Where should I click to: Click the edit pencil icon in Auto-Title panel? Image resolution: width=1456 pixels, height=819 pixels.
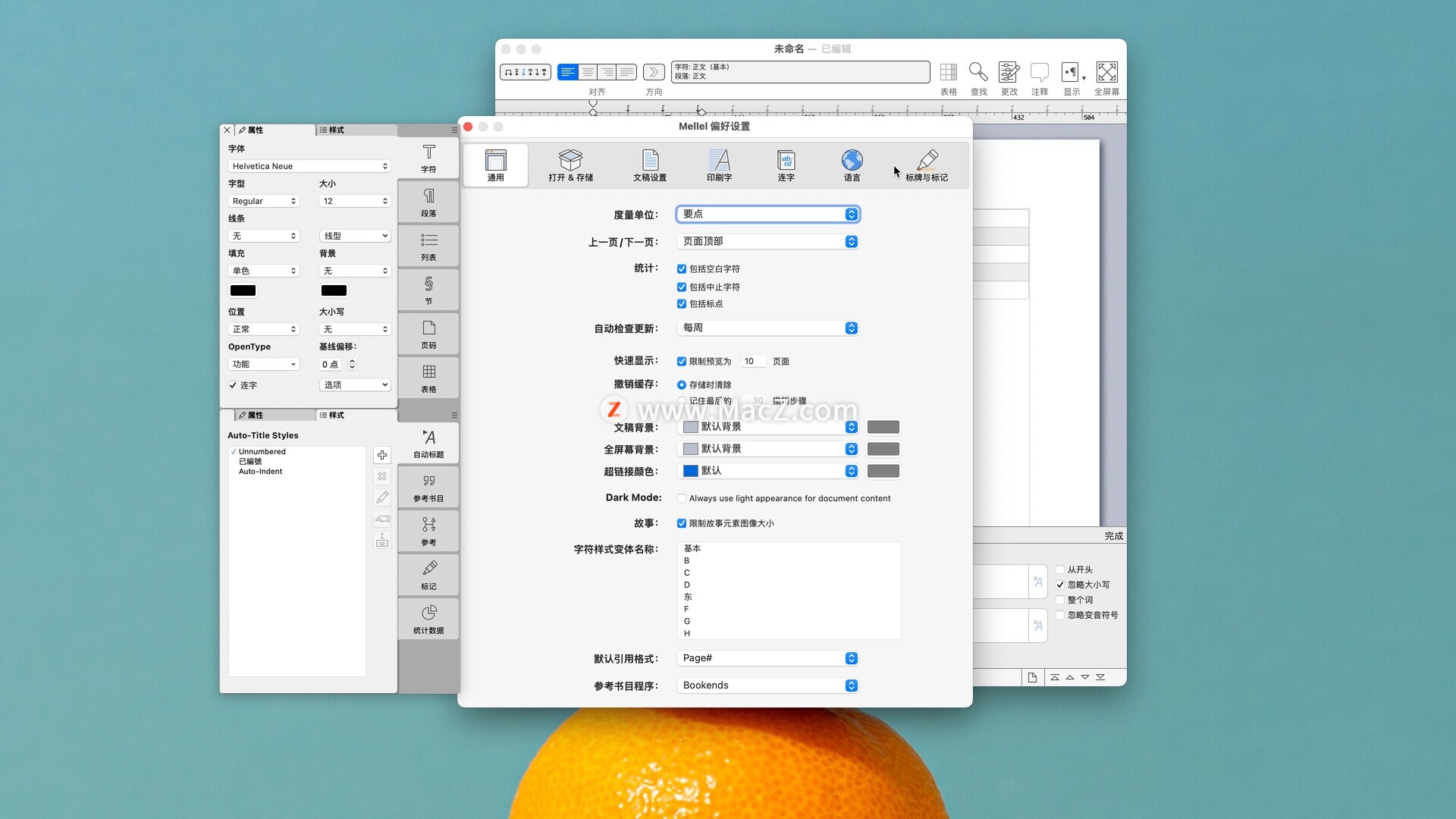point(382,497)
